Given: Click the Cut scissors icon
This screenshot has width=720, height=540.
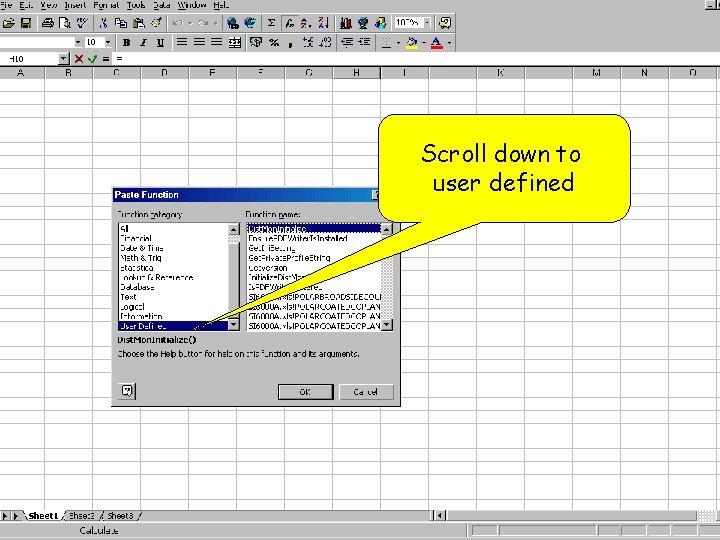Looking at the screenshot, I should click(x=103, y=23).
